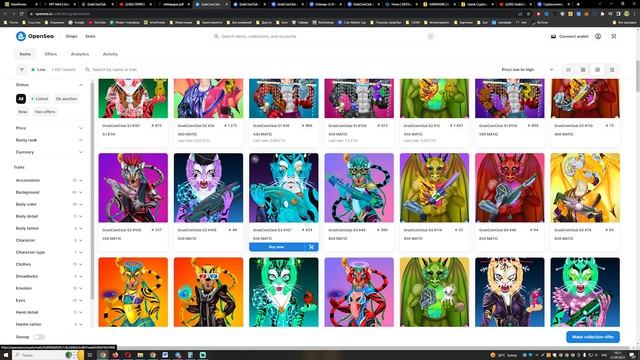This screenshot has width=640, height=360.
Task: Toggle the Live updates indicator
Action: [39, 70]
